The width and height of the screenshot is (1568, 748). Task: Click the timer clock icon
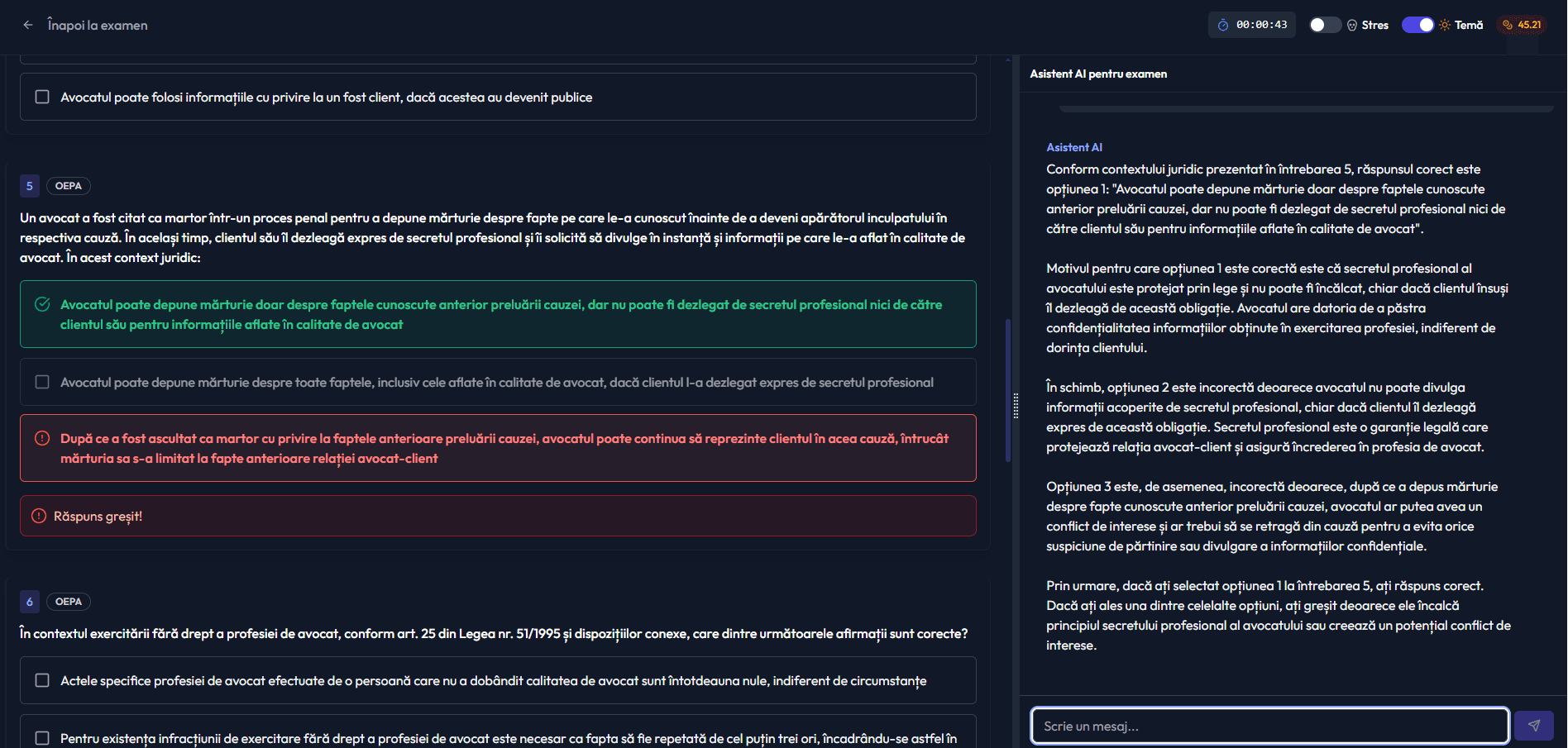tap(1223, 25)
